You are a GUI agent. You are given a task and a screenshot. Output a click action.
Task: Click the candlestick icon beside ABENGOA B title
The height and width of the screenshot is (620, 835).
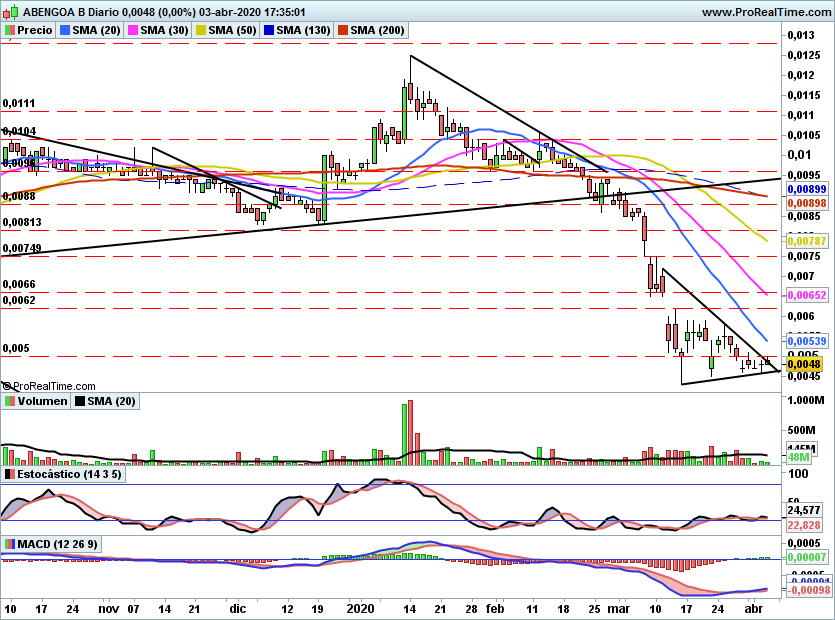click(11, 11)
